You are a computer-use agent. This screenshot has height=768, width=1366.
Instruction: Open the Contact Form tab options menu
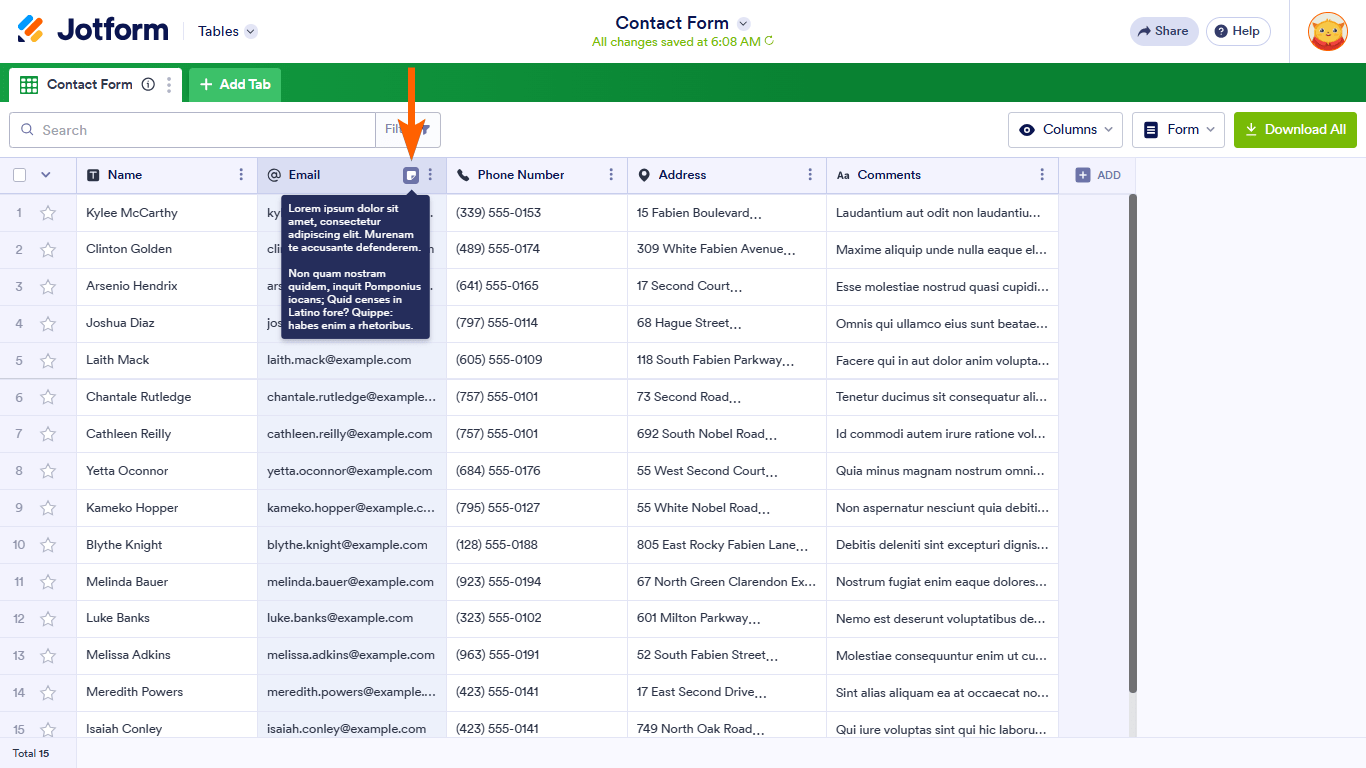coord(169,85)
